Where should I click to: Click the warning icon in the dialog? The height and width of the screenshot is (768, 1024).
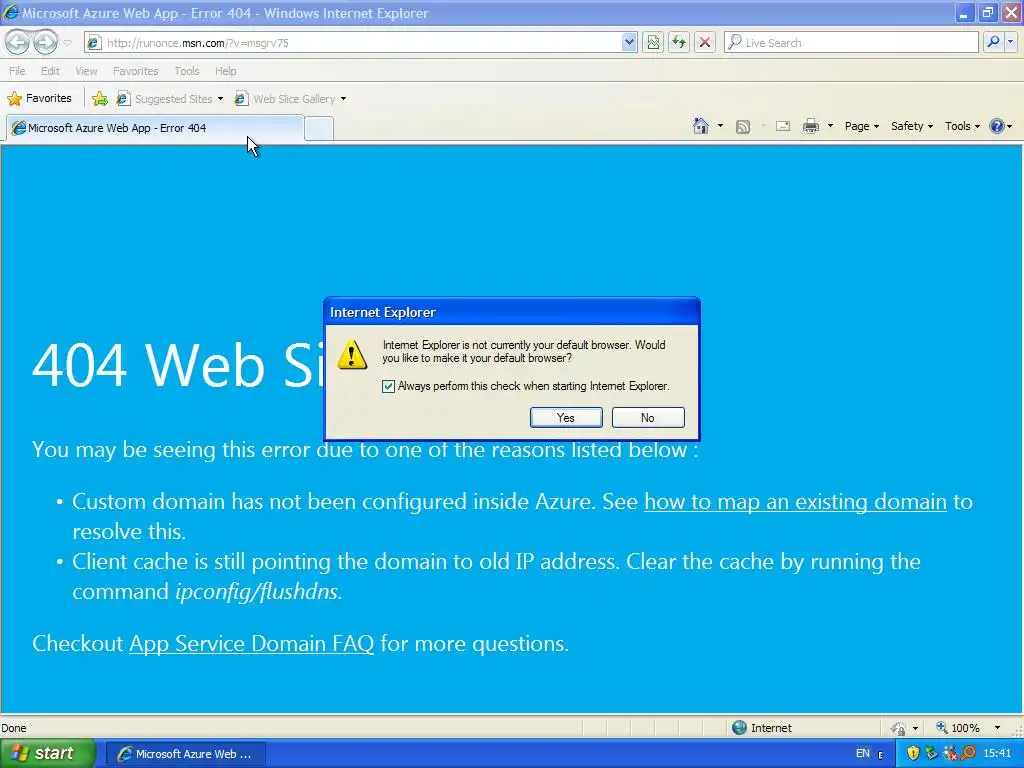[x=352, y=355]
